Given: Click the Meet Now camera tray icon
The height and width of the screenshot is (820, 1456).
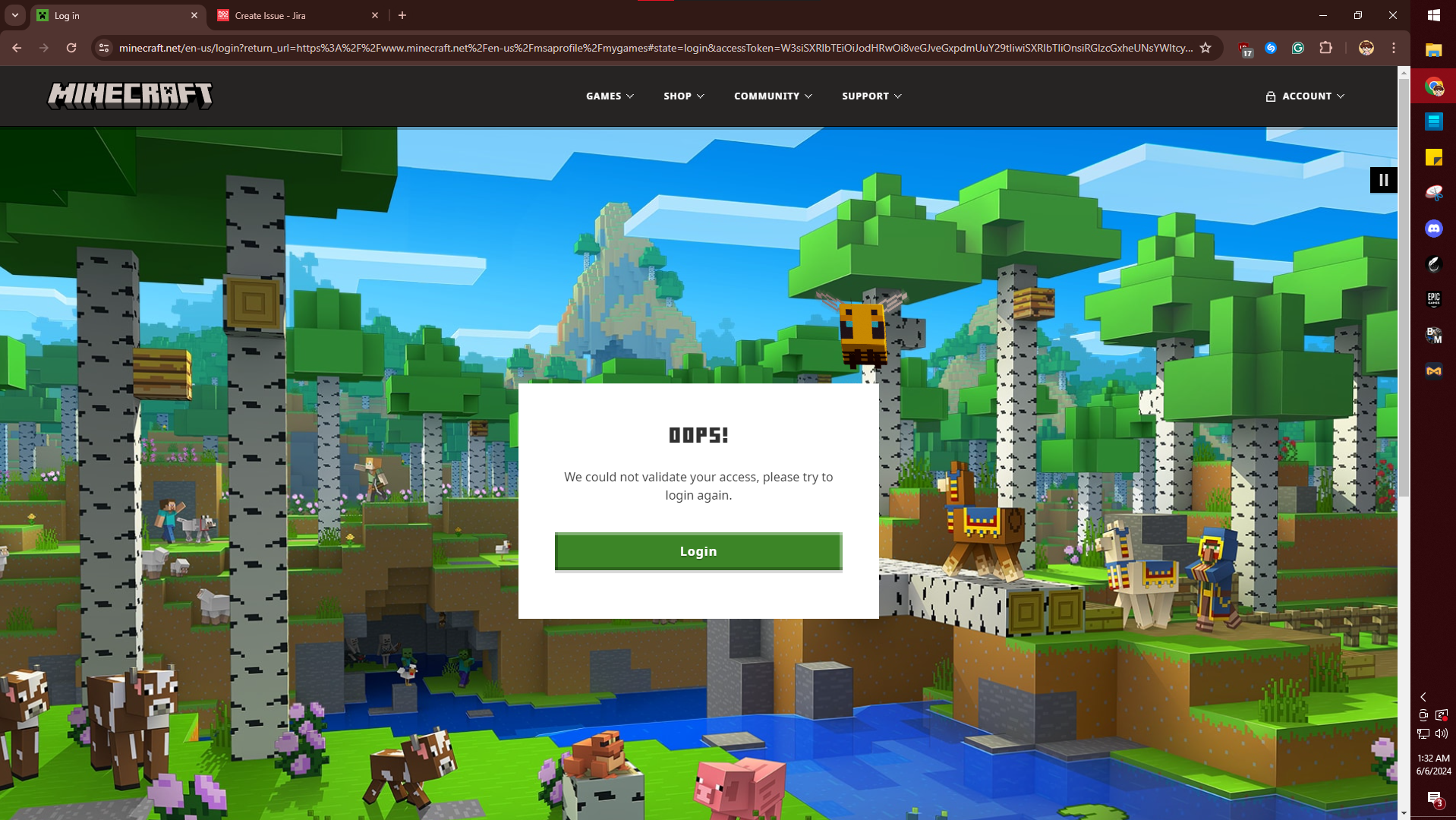Looking at the screenshot, I should pos(1423,715).
